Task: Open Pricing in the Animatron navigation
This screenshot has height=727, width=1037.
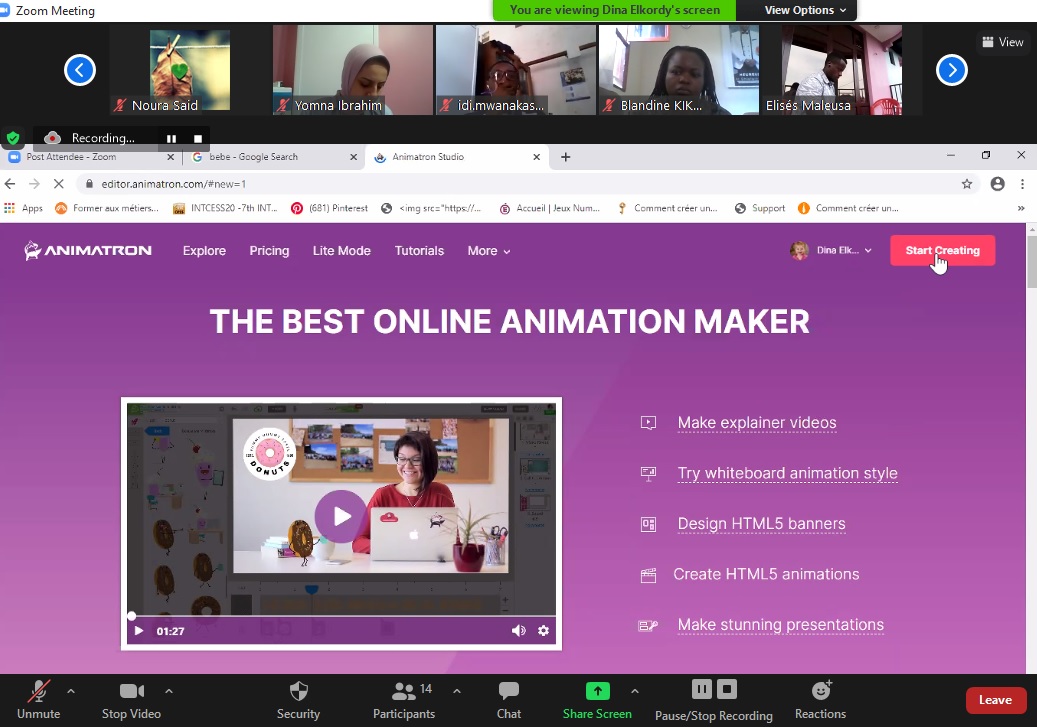Action: pyautogui.click(x=269, y=251)
